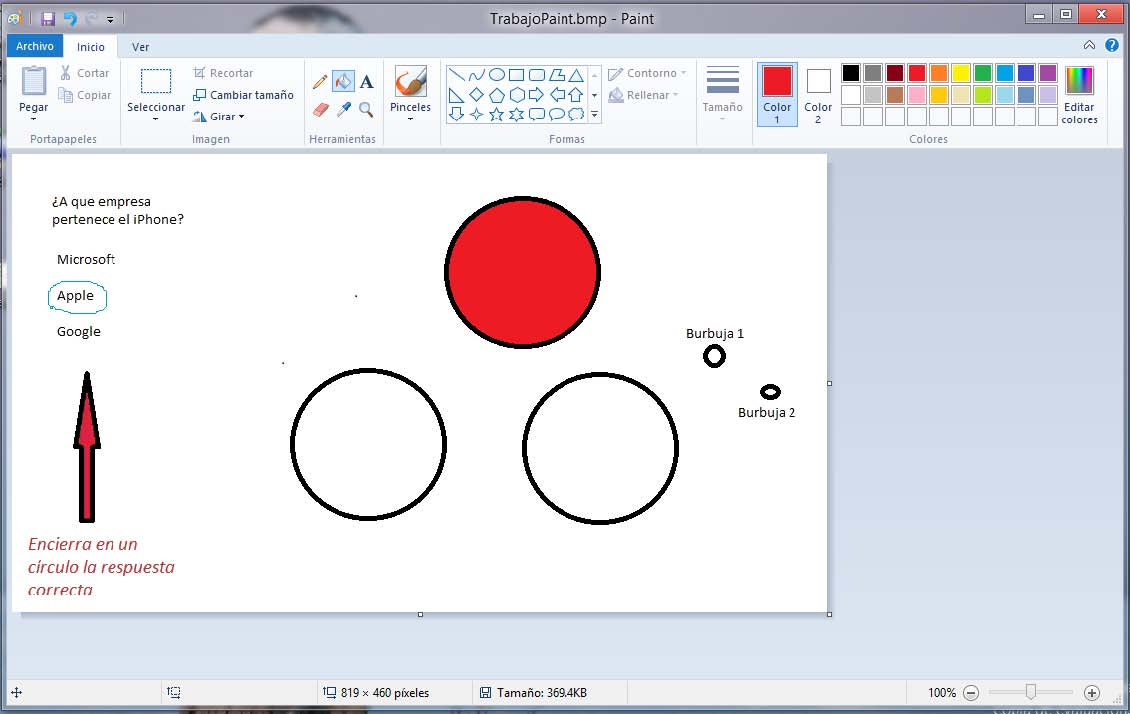Select the Text tool
Image resolution: width=1130 pixels, height=714 pixels.
366,82
